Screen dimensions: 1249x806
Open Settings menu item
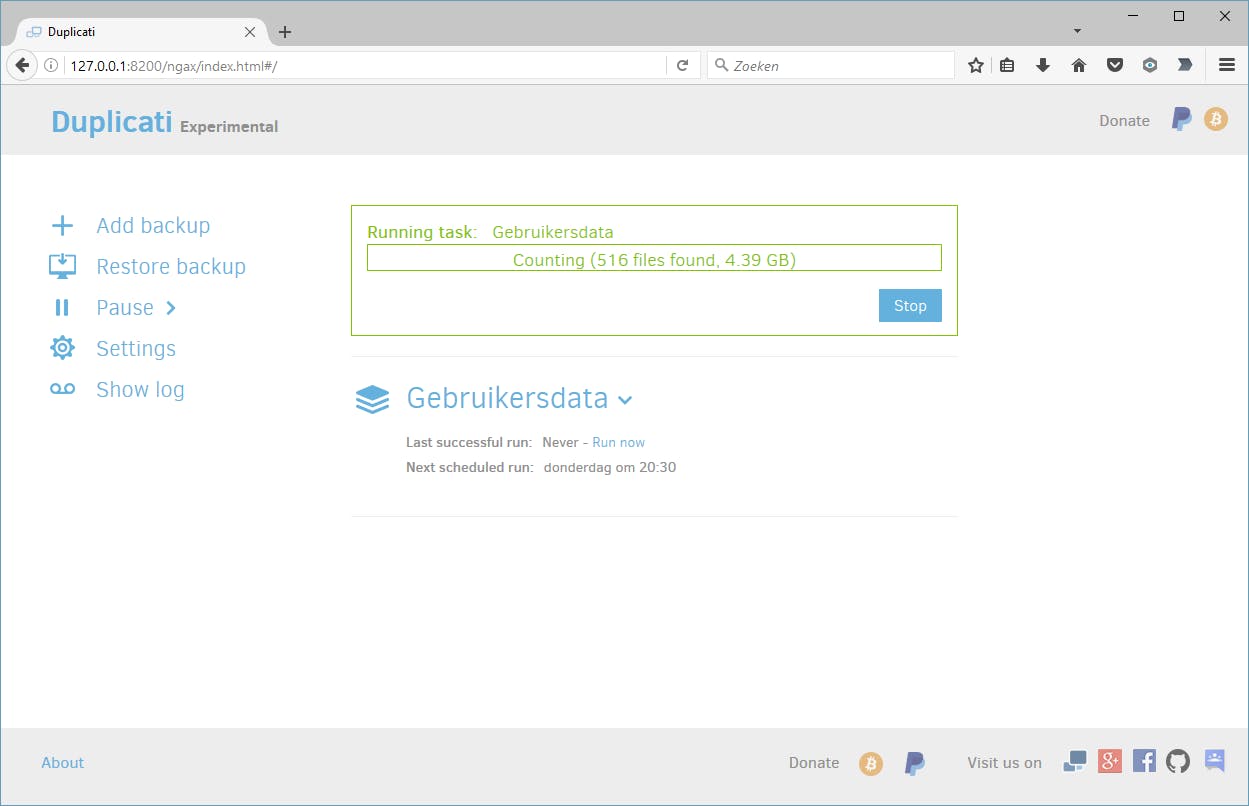coord(136,349)
